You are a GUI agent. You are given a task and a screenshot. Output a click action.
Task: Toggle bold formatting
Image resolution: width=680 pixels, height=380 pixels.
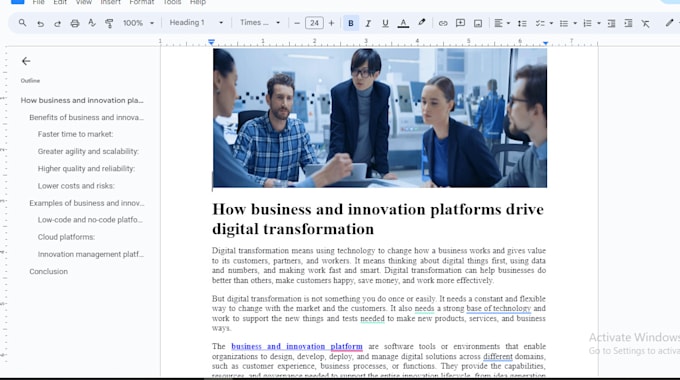click(x=351, y=23)
